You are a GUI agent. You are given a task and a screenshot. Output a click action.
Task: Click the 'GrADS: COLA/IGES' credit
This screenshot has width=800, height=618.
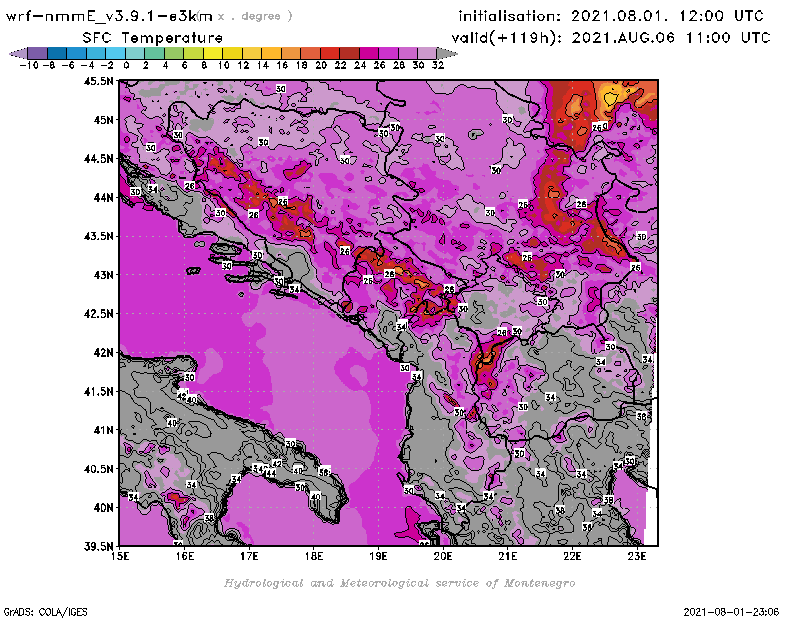pyautogui.click(x=45, y=612)
